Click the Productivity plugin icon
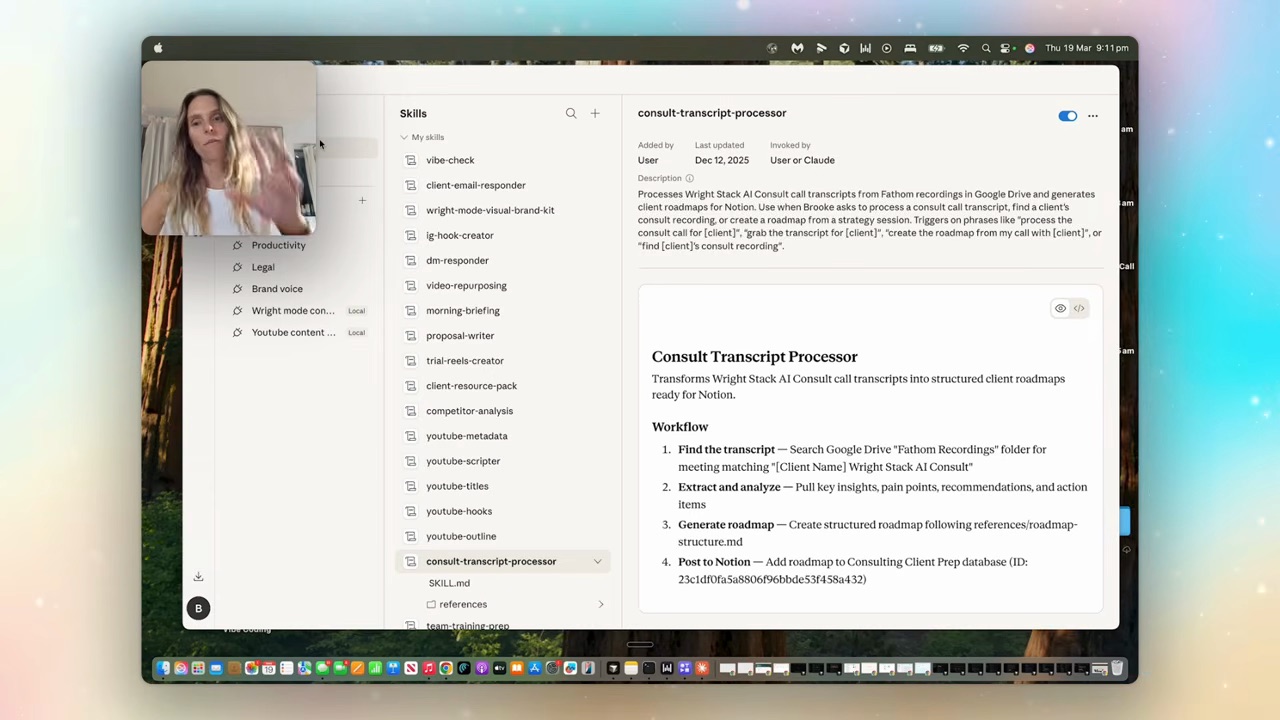Viewport: 1280px width, 720px height. (237, 245)
